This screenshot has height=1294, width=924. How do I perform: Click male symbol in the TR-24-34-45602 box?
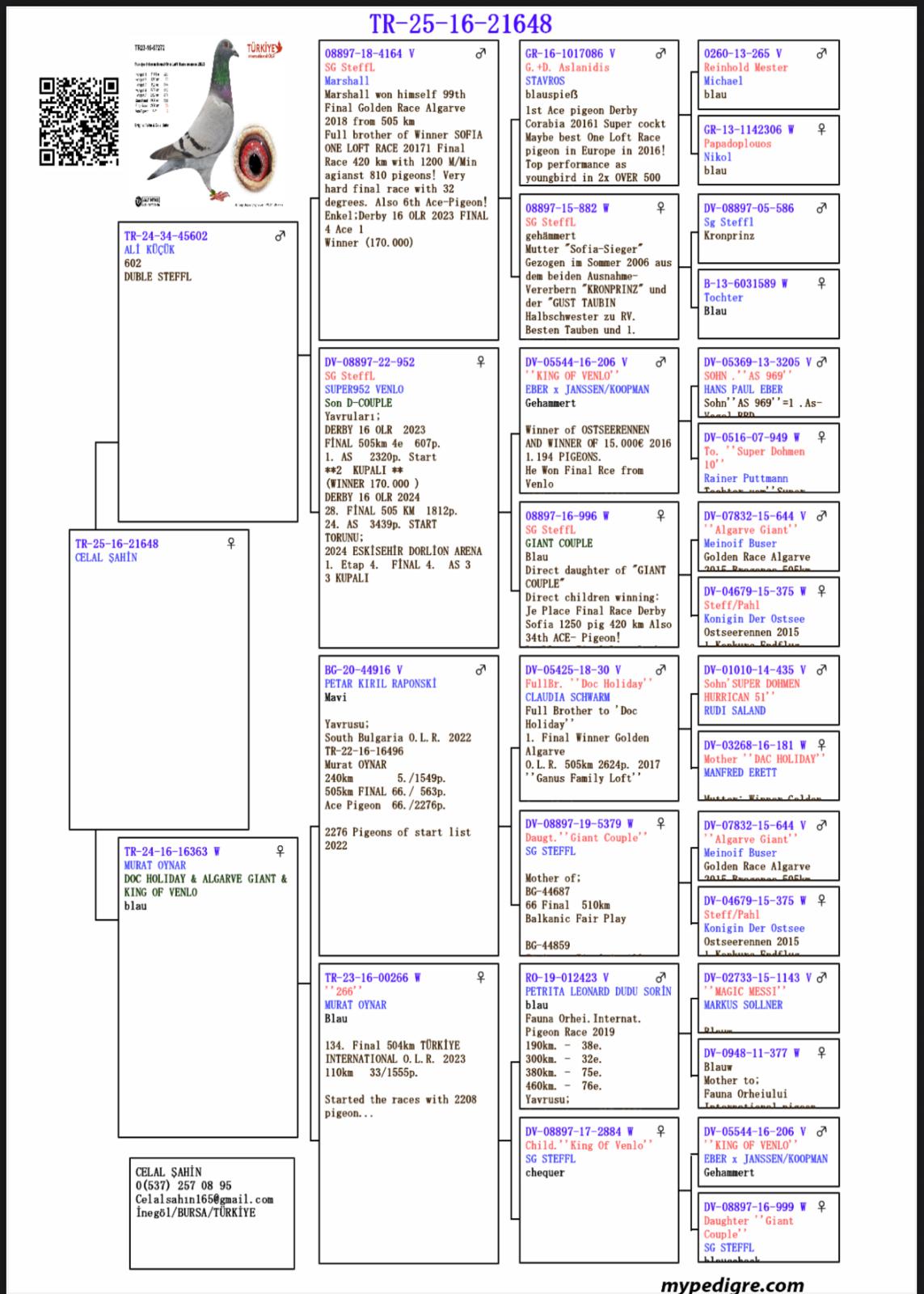click(280, 236)
